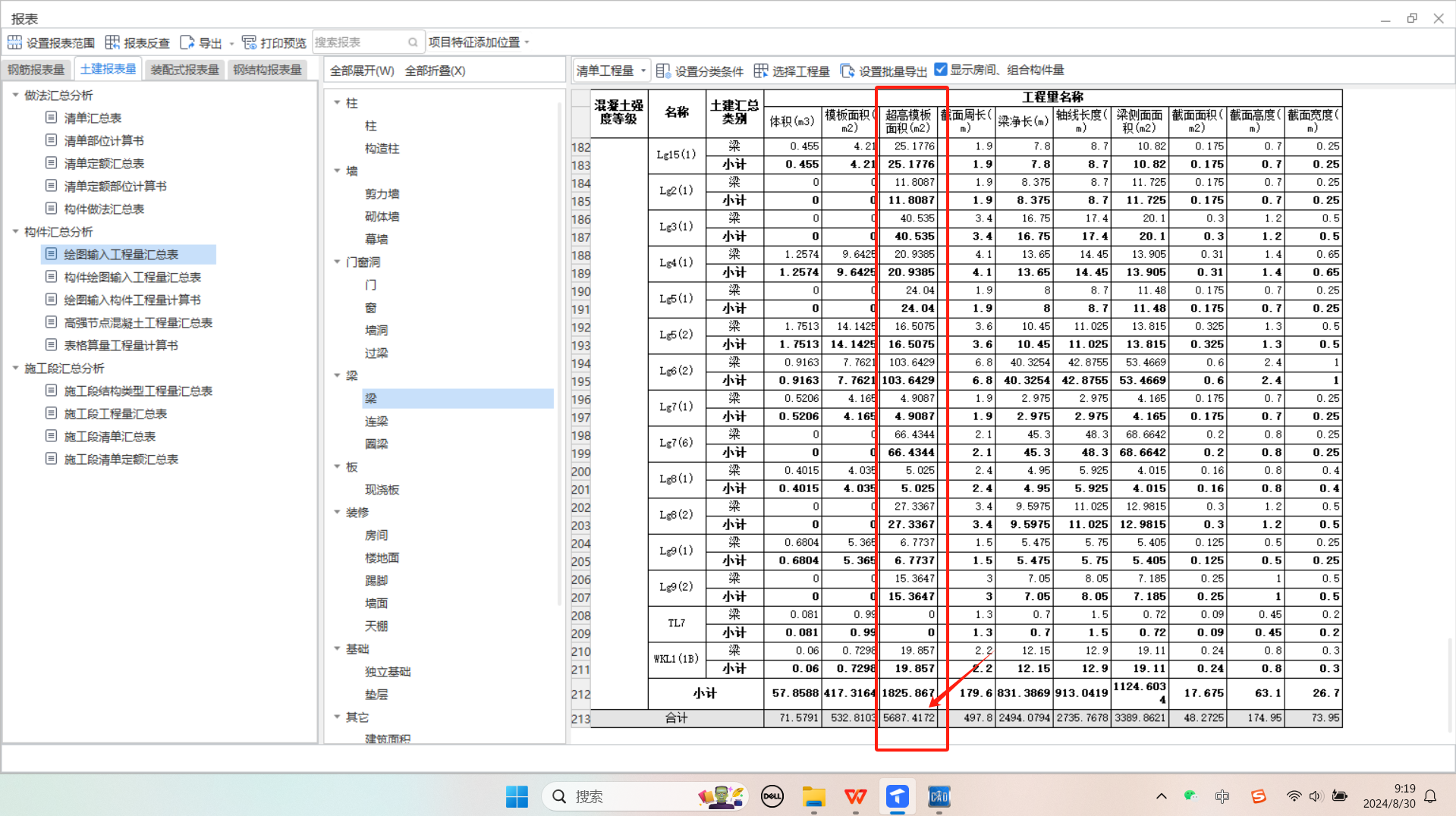Open WPS Office from taskbar
The height and width of the screenshot is (816, 1456).
855,796
